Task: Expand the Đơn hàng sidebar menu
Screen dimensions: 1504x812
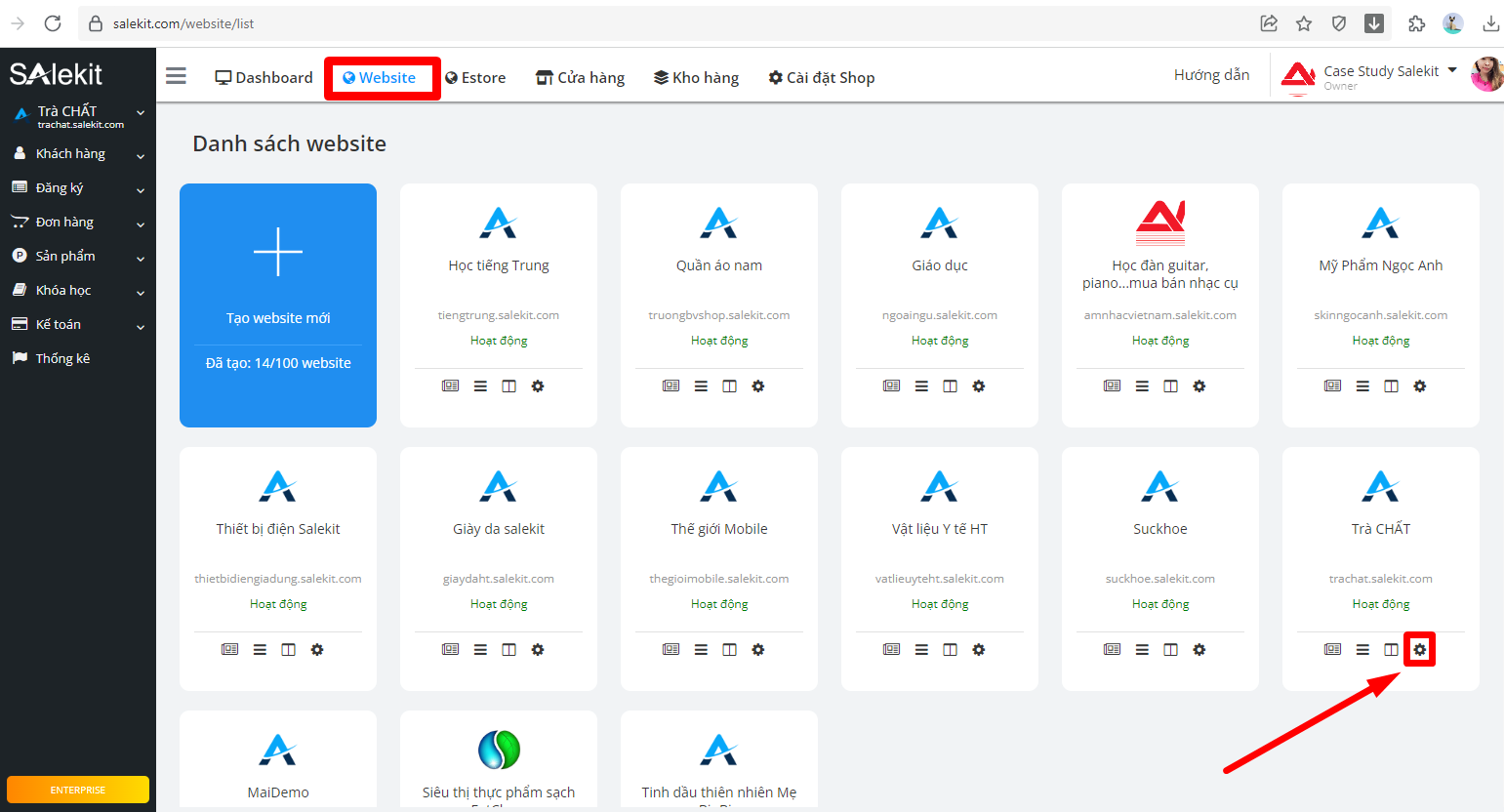Action: 78,223
